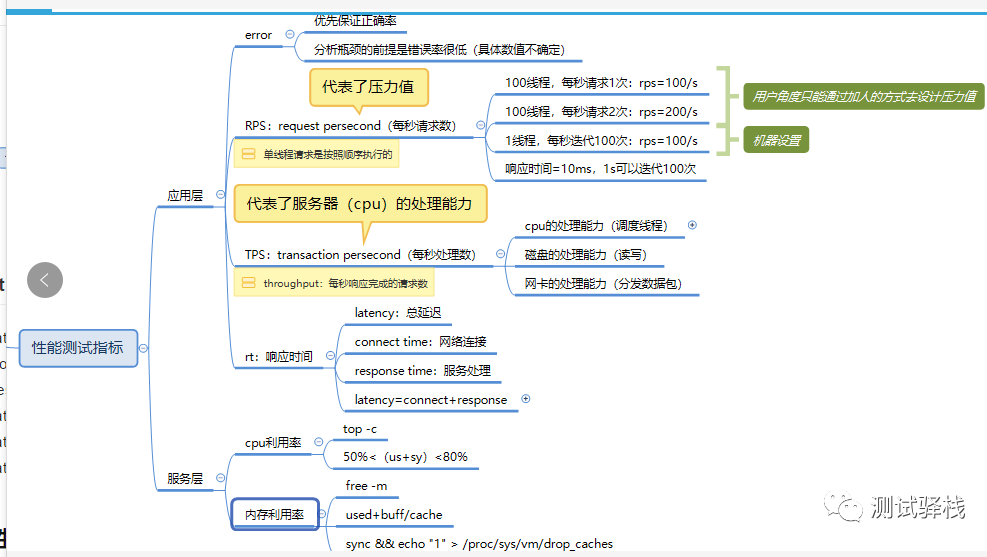Click 磁盘的处理能力（读写）node

tap(585, 255)
